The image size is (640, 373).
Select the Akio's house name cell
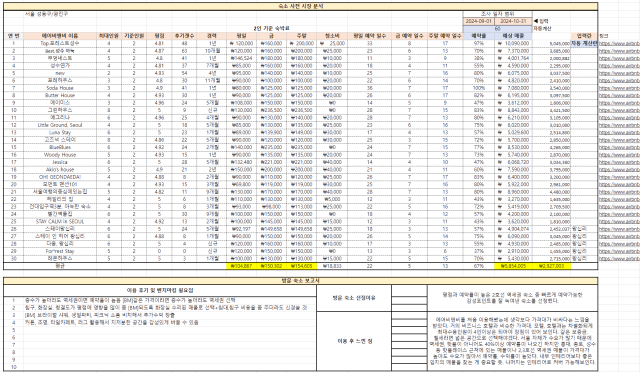pos(60,170)
